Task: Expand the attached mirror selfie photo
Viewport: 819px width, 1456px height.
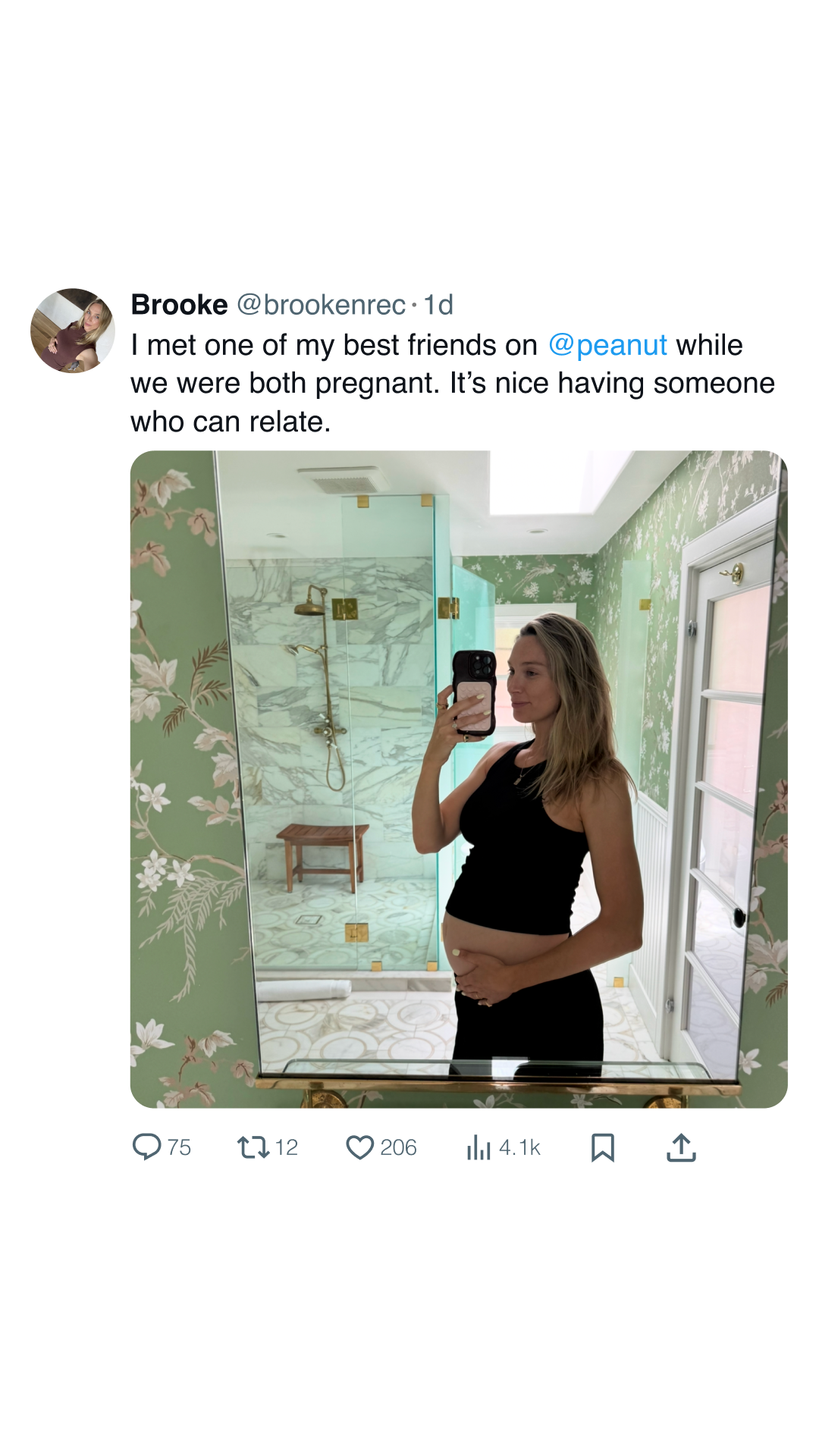Action: click(459, 780)
